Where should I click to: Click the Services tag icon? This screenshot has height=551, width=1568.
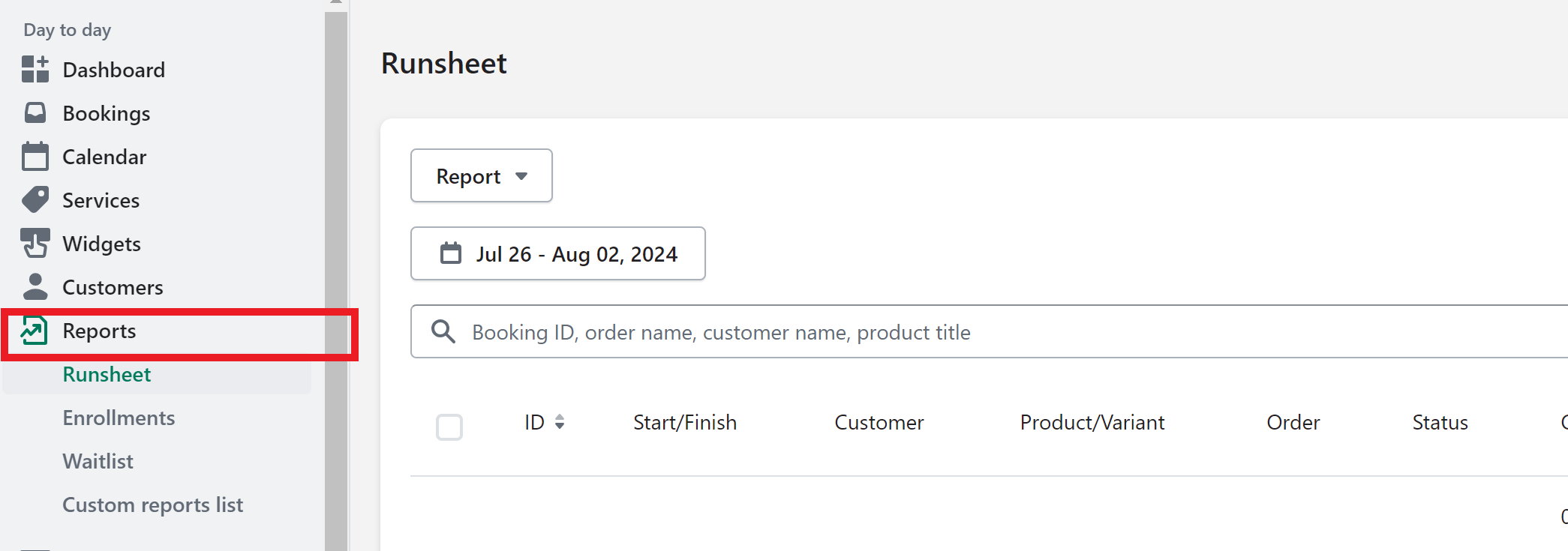35,199
